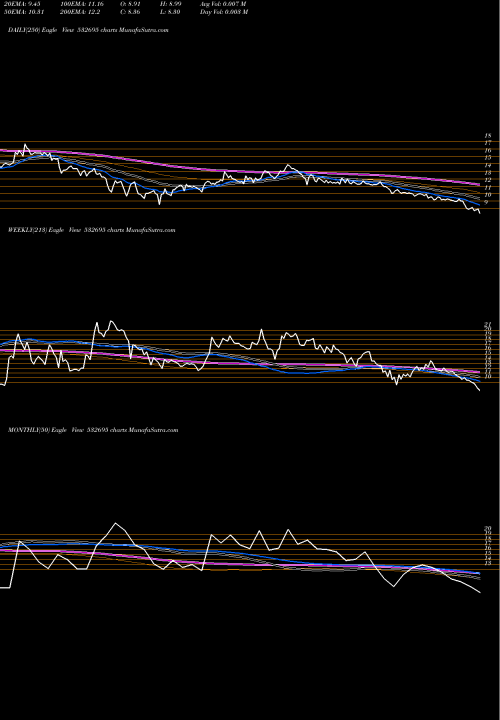Select the 100EMA: 11.16 reading
This screenshot has height=720, width=500.
tap(84, 4)
